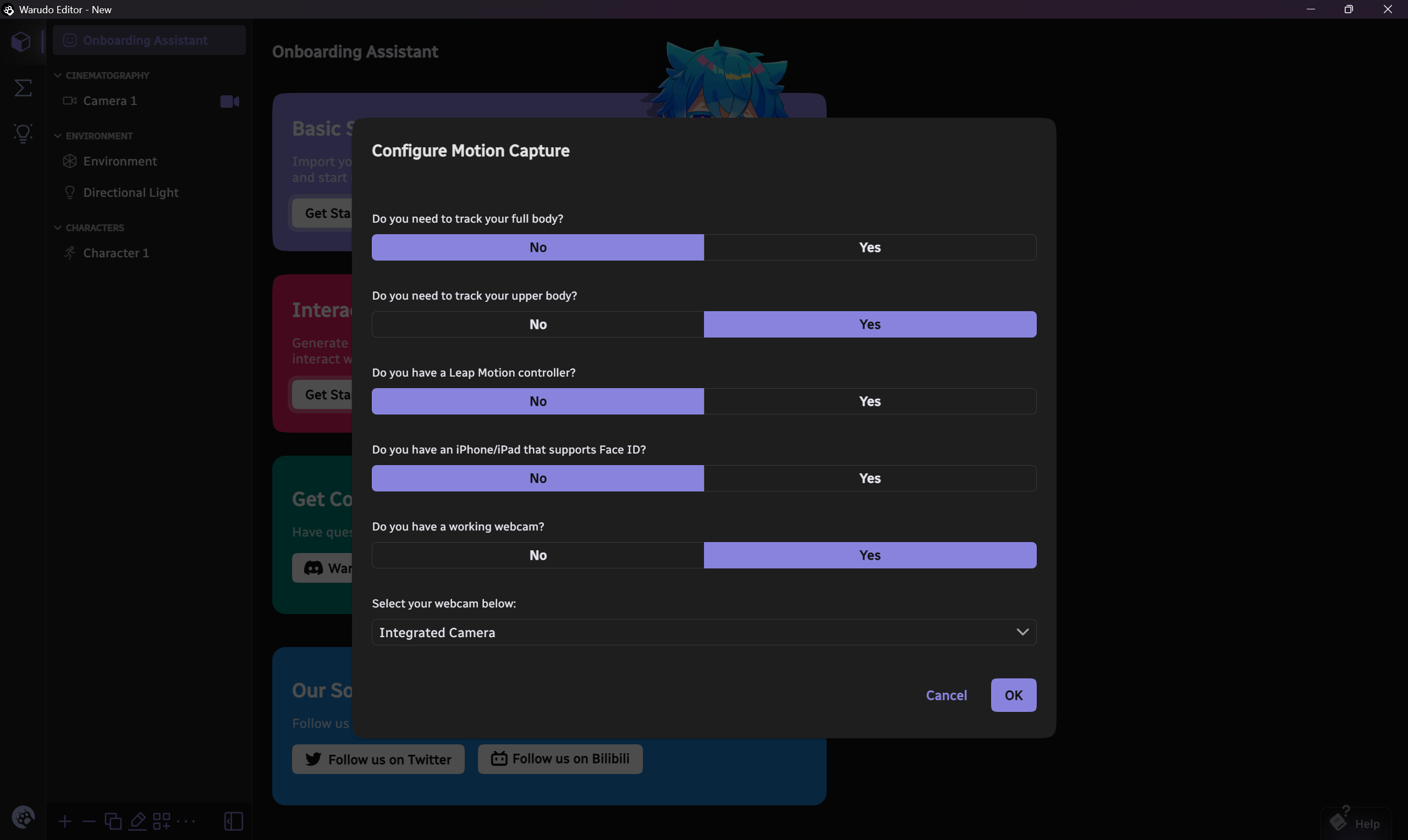Click the minus Remove Asset icon
This screenshot has width=1408, height=840.
(x=89, y=821)
